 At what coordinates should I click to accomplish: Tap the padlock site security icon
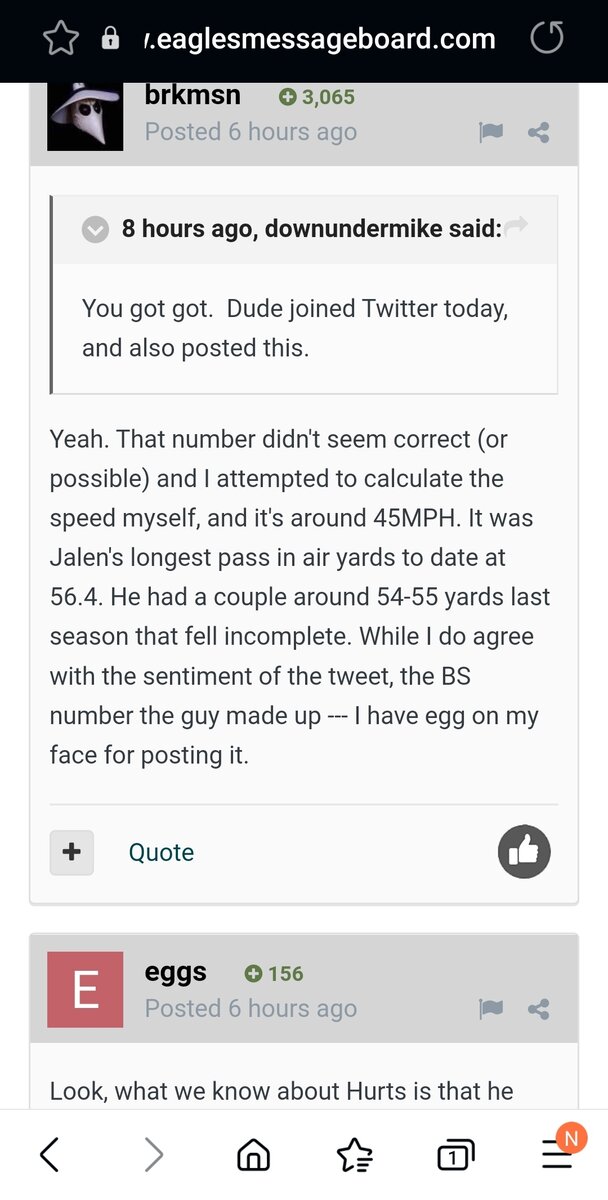(x=110, y=39)
